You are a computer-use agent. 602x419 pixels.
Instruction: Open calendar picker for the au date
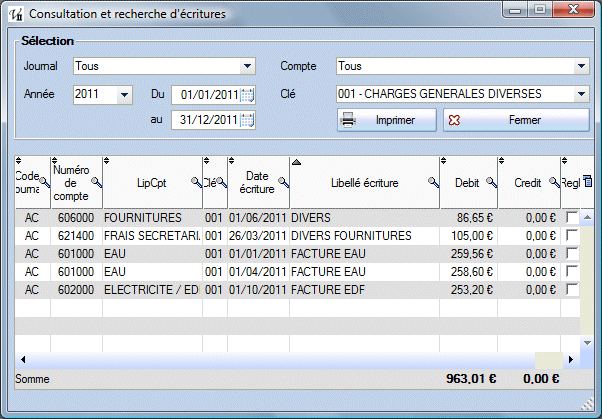tap(248, 120)
